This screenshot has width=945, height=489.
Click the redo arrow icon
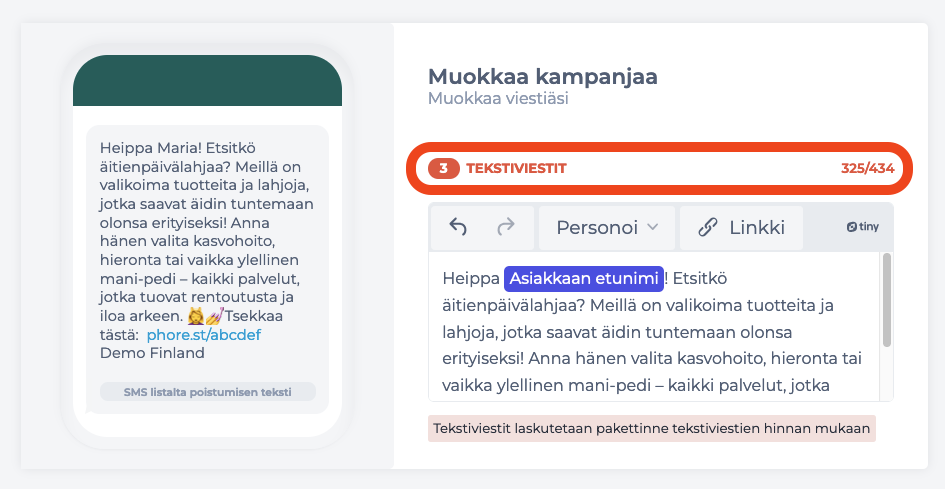click(506, 227)
